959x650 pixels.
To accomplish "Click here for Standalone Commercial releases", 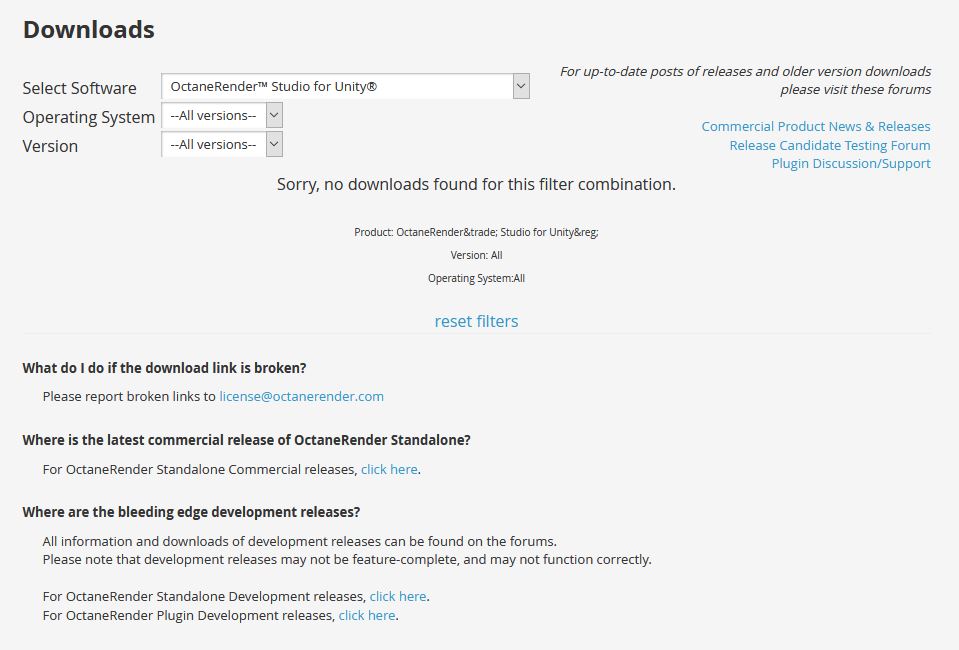I will pyautogui.click(x=389, y=469).
